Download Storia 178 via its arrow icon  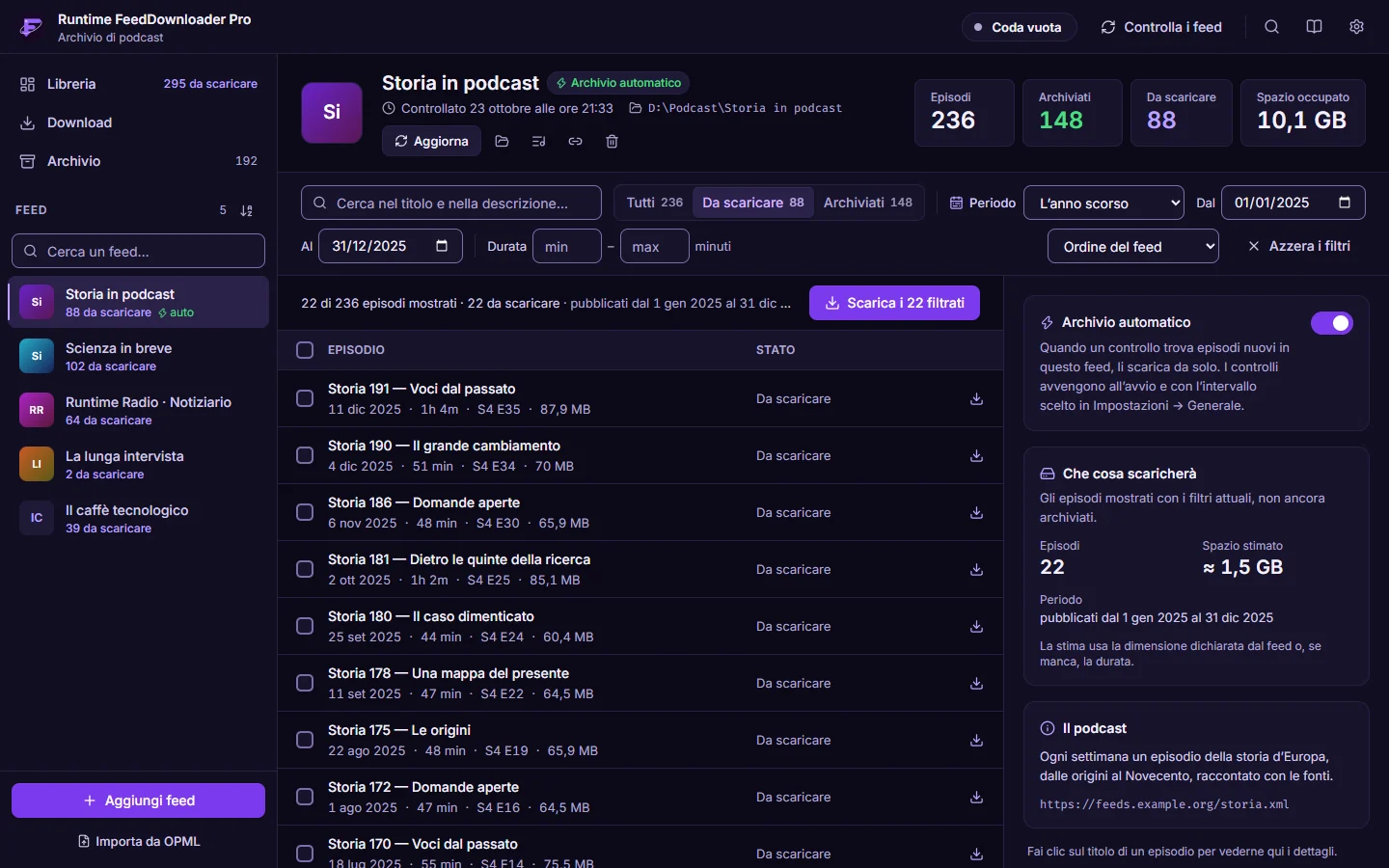coord(976,683)
